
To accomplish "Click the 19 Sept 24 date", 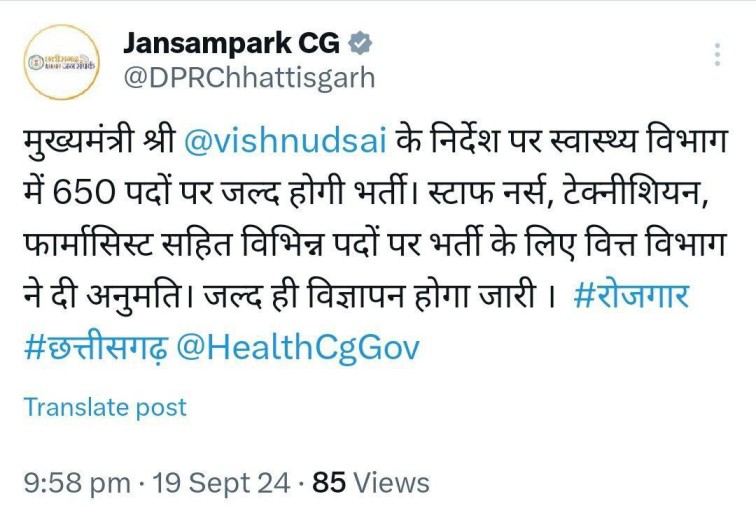I will pyautogui.click(x=221, y=483).
